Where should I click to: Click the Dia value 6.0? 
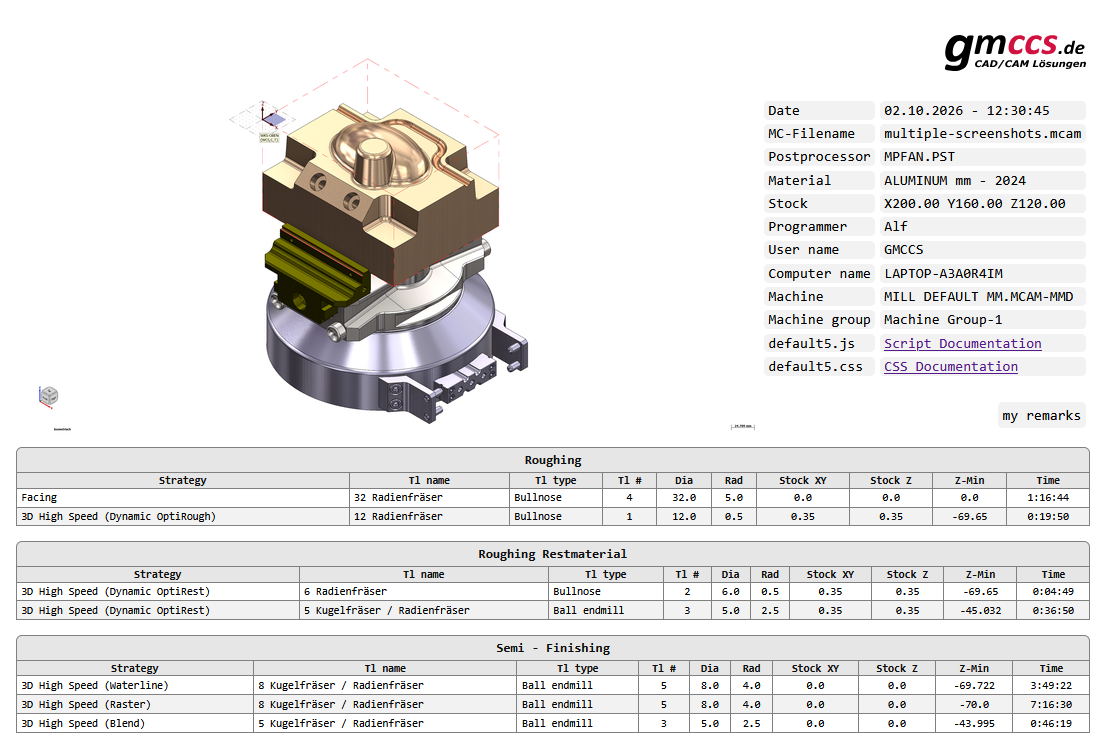click(x=730, y=592)
